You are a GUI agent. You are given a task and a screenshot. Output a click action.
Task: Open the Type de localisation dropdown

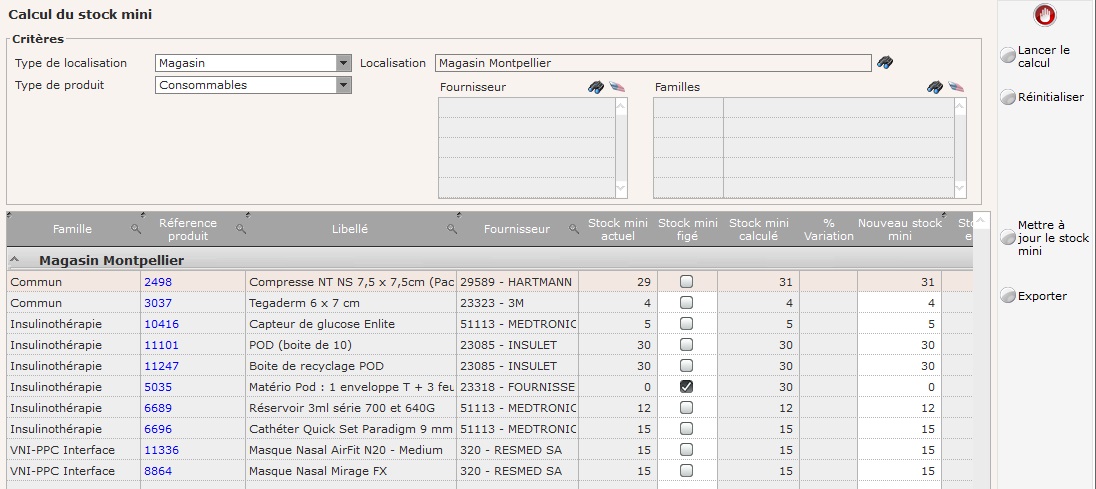click(x=343, y=63)
